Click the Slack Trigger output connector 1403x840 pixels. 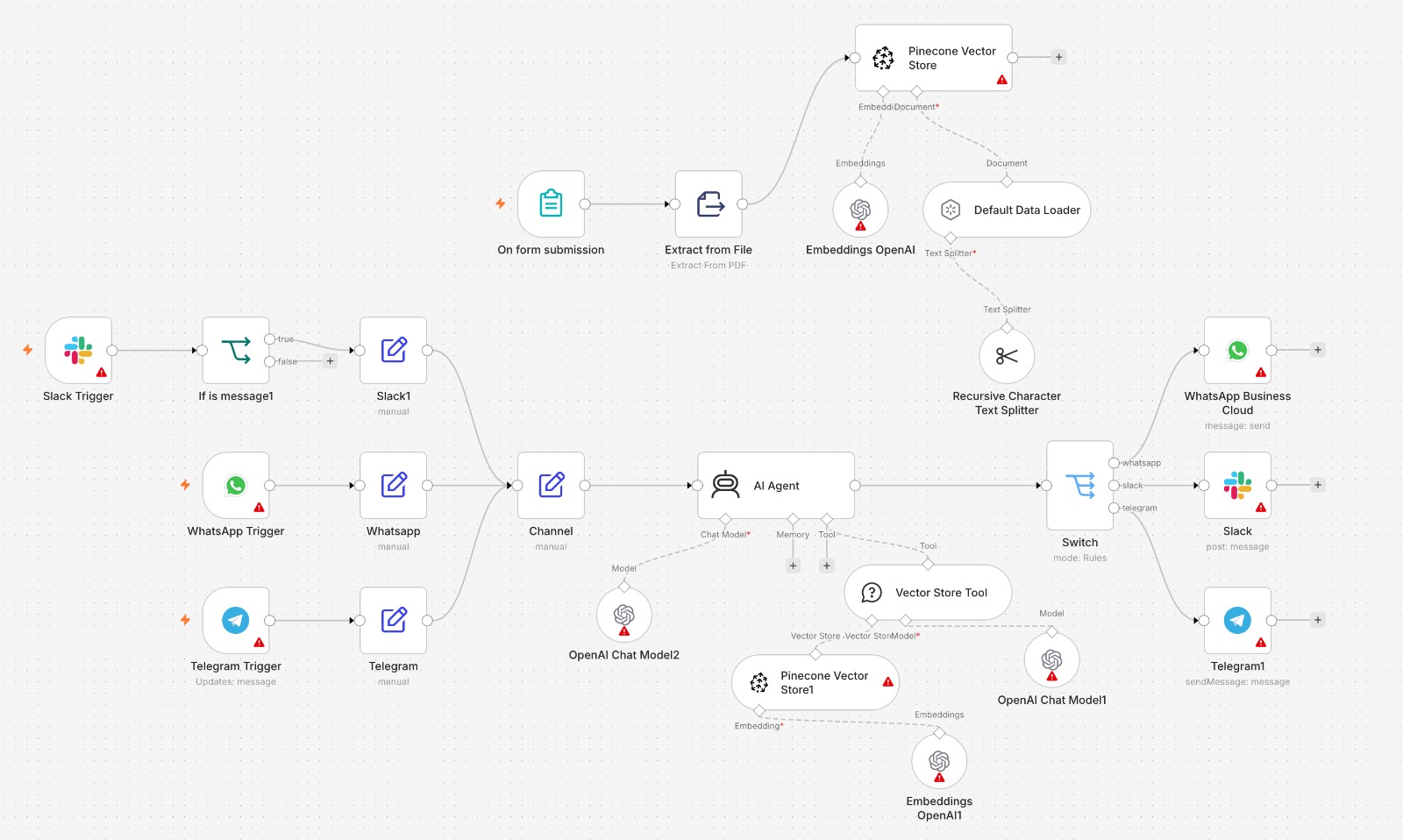[x=112, y=350]
